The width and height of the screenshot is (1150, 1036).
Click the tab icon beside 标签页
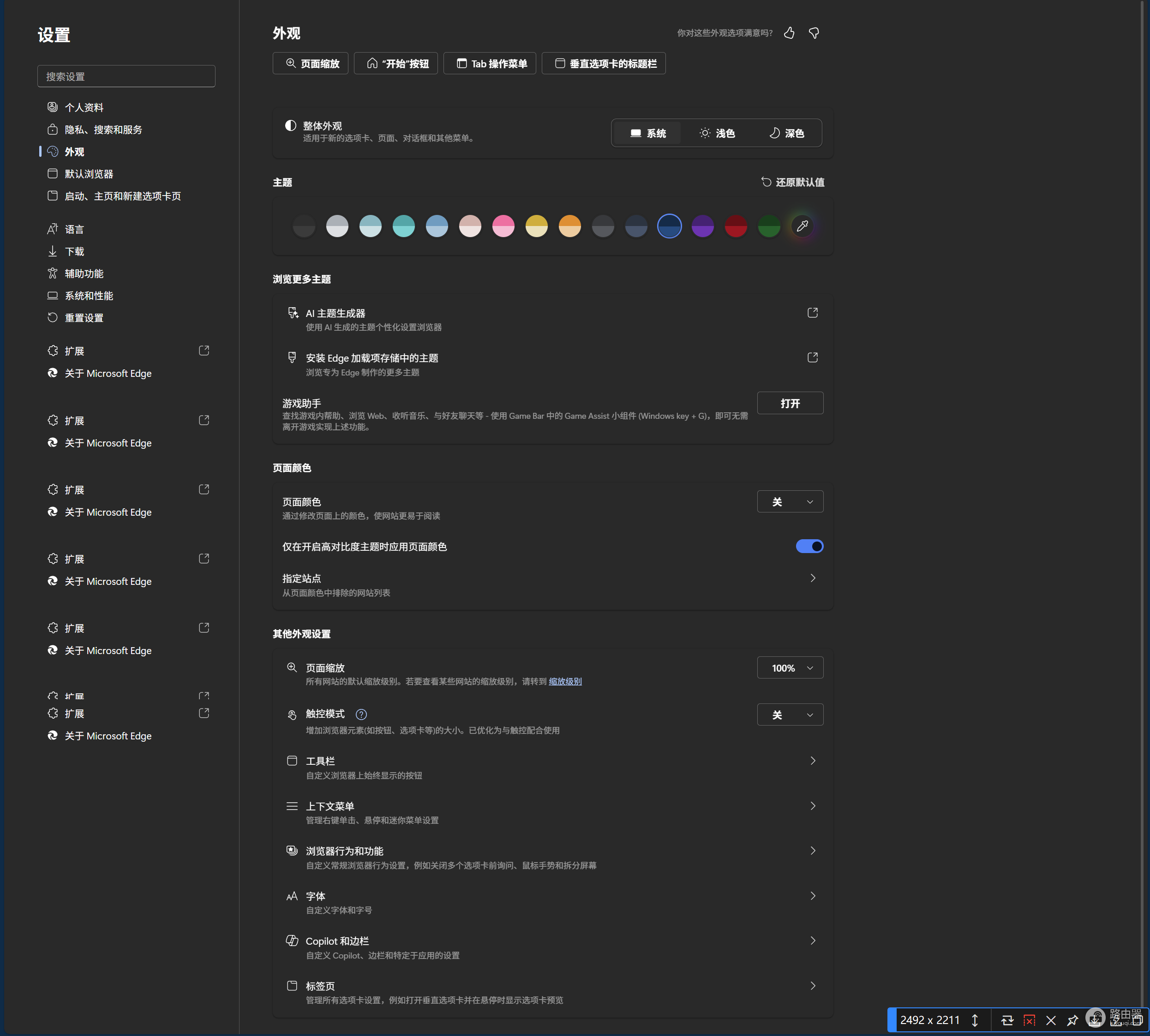[x=292, y=986]
